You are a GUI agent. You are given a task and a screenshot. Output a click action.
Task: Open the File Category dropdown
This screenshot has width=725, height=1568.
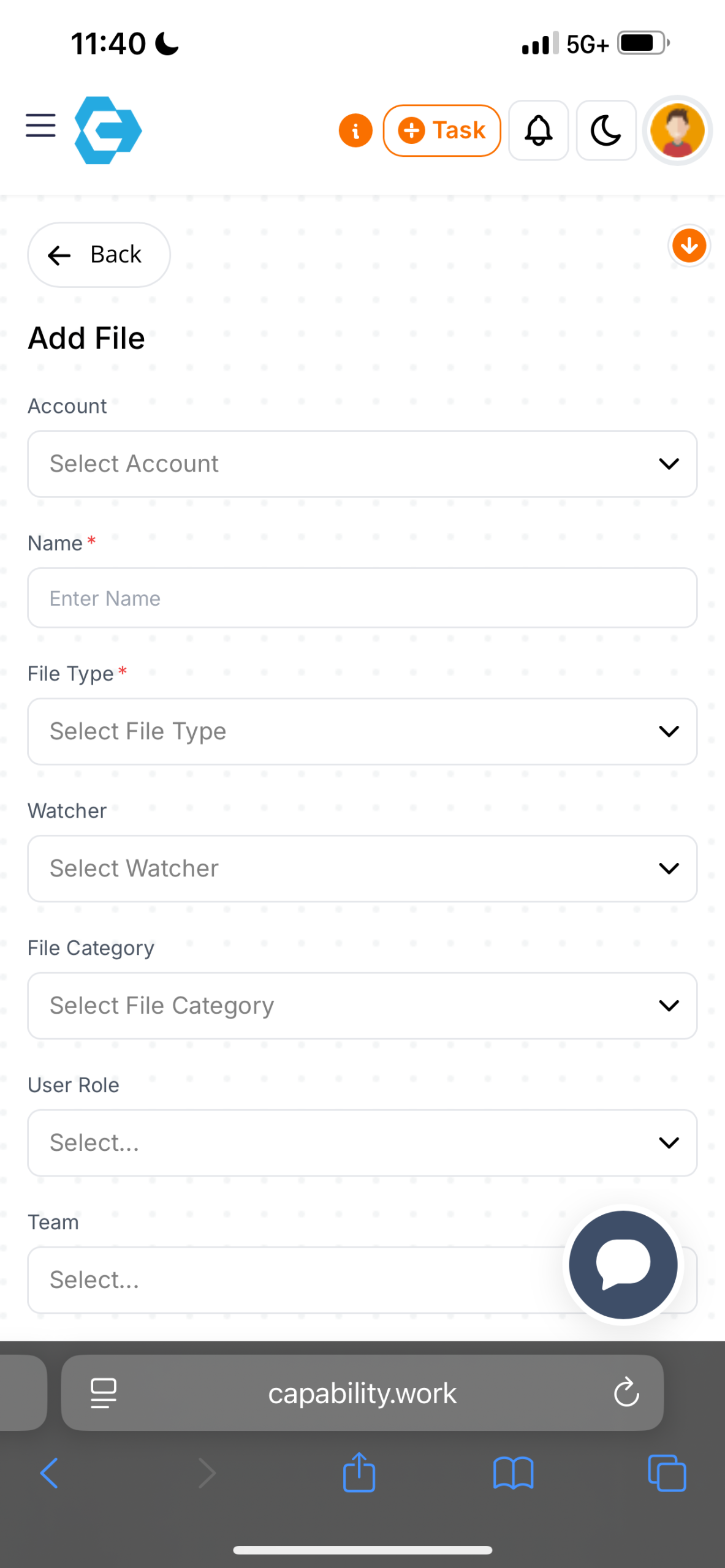[362, 1006]
